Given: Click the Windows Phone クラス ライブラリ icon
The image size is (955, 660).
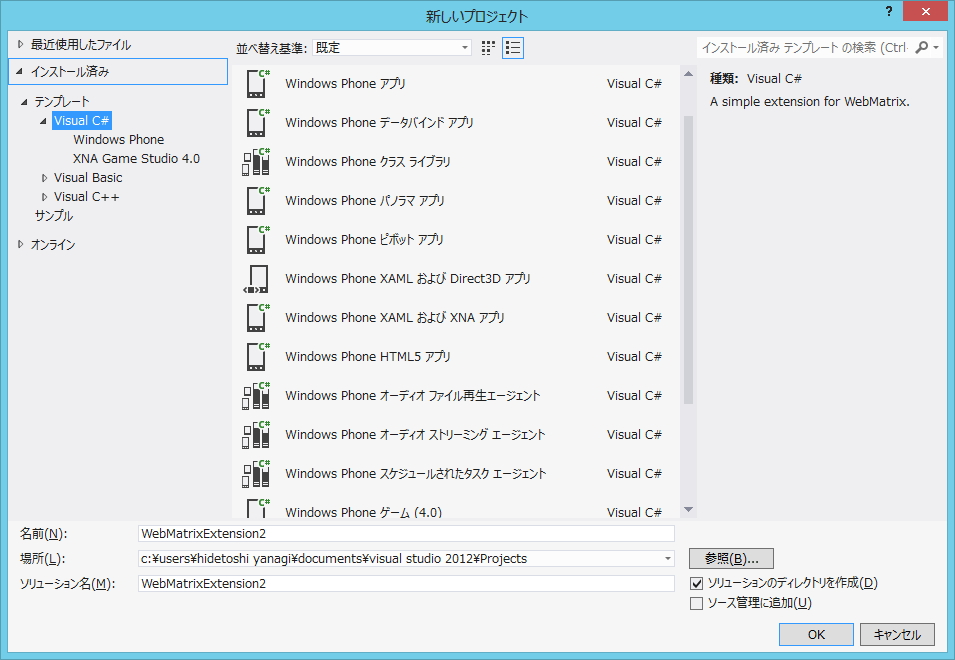Looking at the screenshot, I should [x=256, y=161].
